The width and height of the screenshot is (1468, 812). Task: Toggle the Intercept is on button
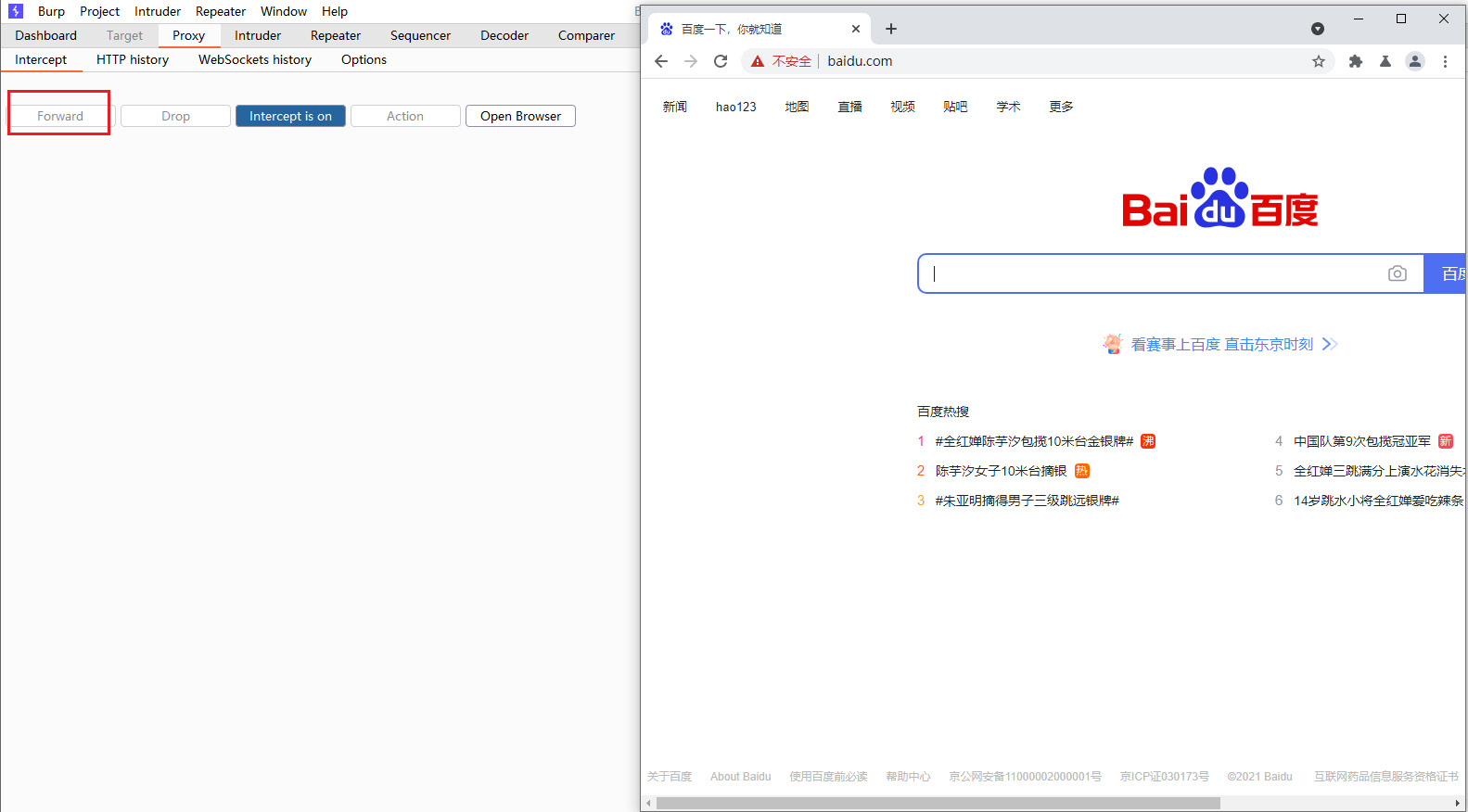pyautogui.click(x=290, y=116)
